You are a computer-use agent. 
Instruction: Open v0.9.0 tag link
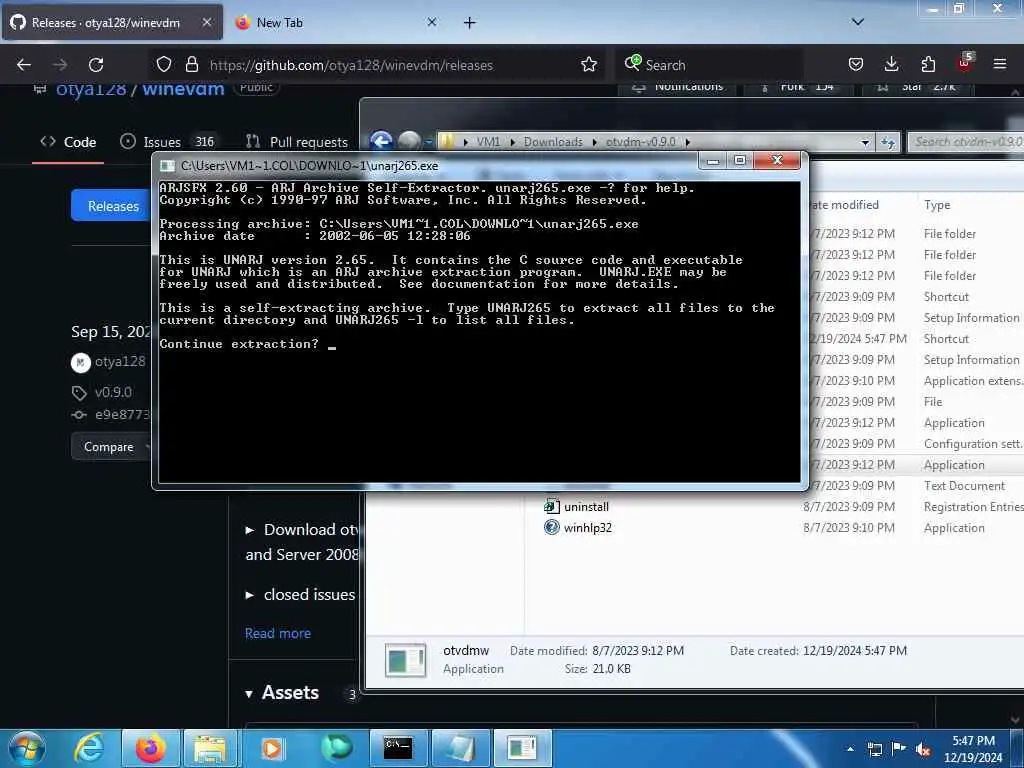[113, 392]
